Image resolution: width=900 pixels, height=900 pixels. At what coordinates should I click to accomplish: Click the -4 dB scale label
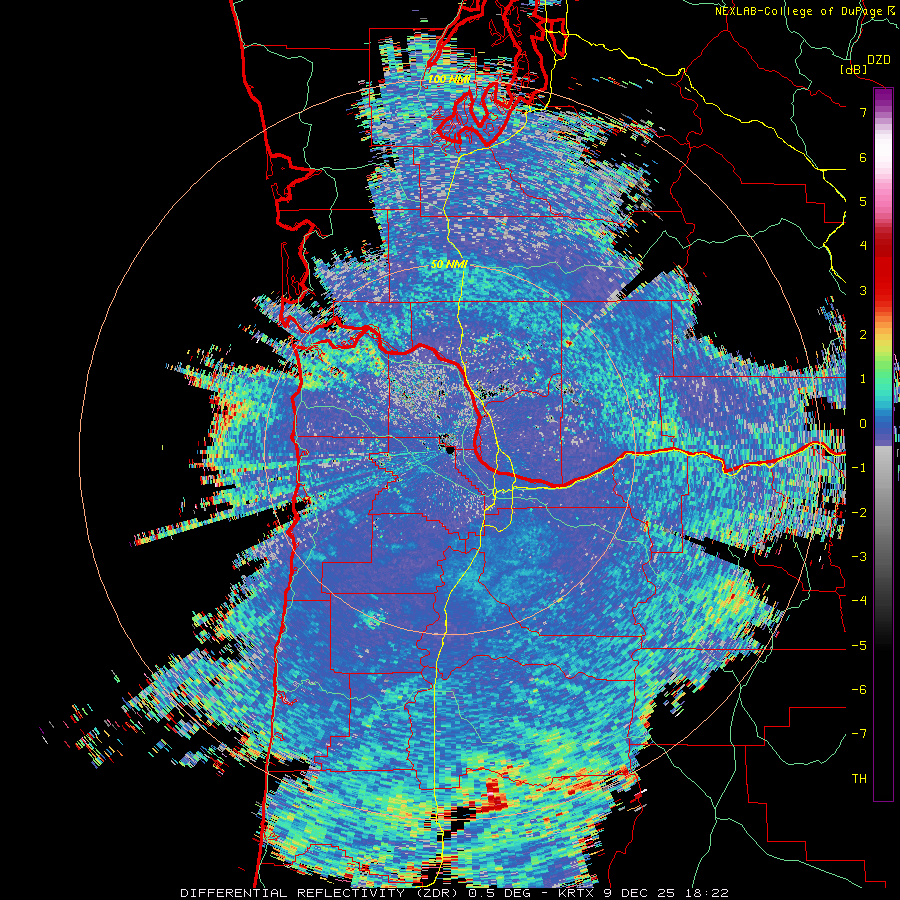[x=859, y=601]
